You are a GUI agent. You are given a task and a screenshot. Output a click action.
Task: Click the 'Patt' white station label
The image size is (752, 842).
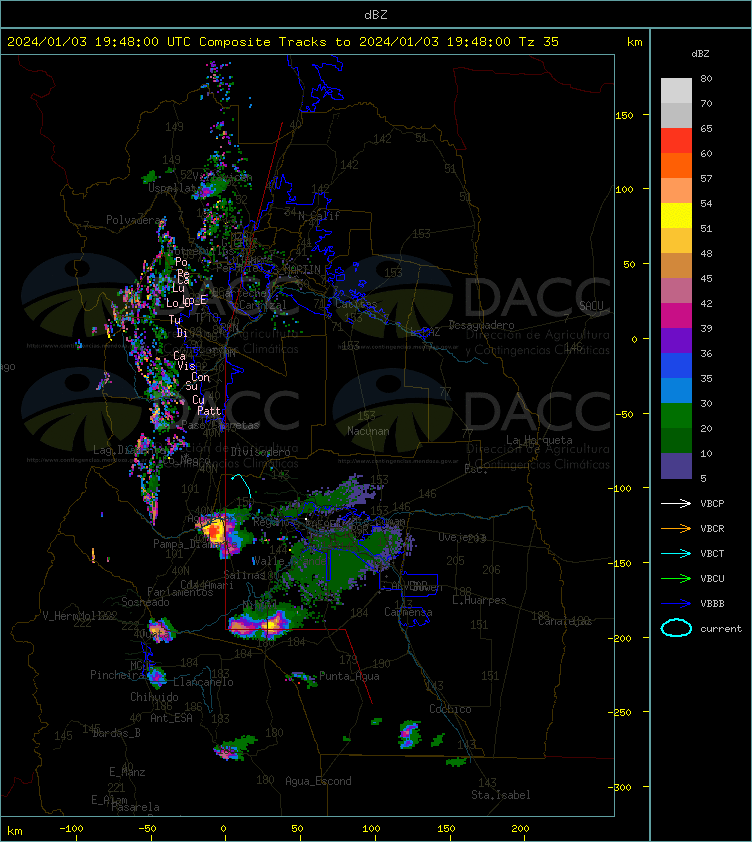coord(208,411)
